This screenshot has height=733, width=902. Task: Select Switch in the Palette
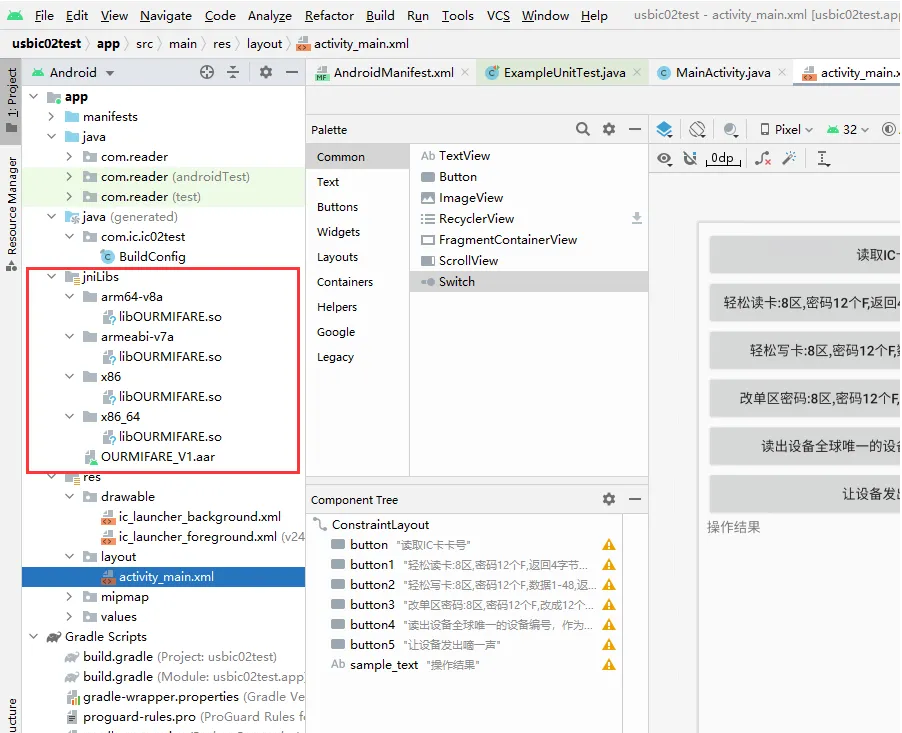(529, 281)
